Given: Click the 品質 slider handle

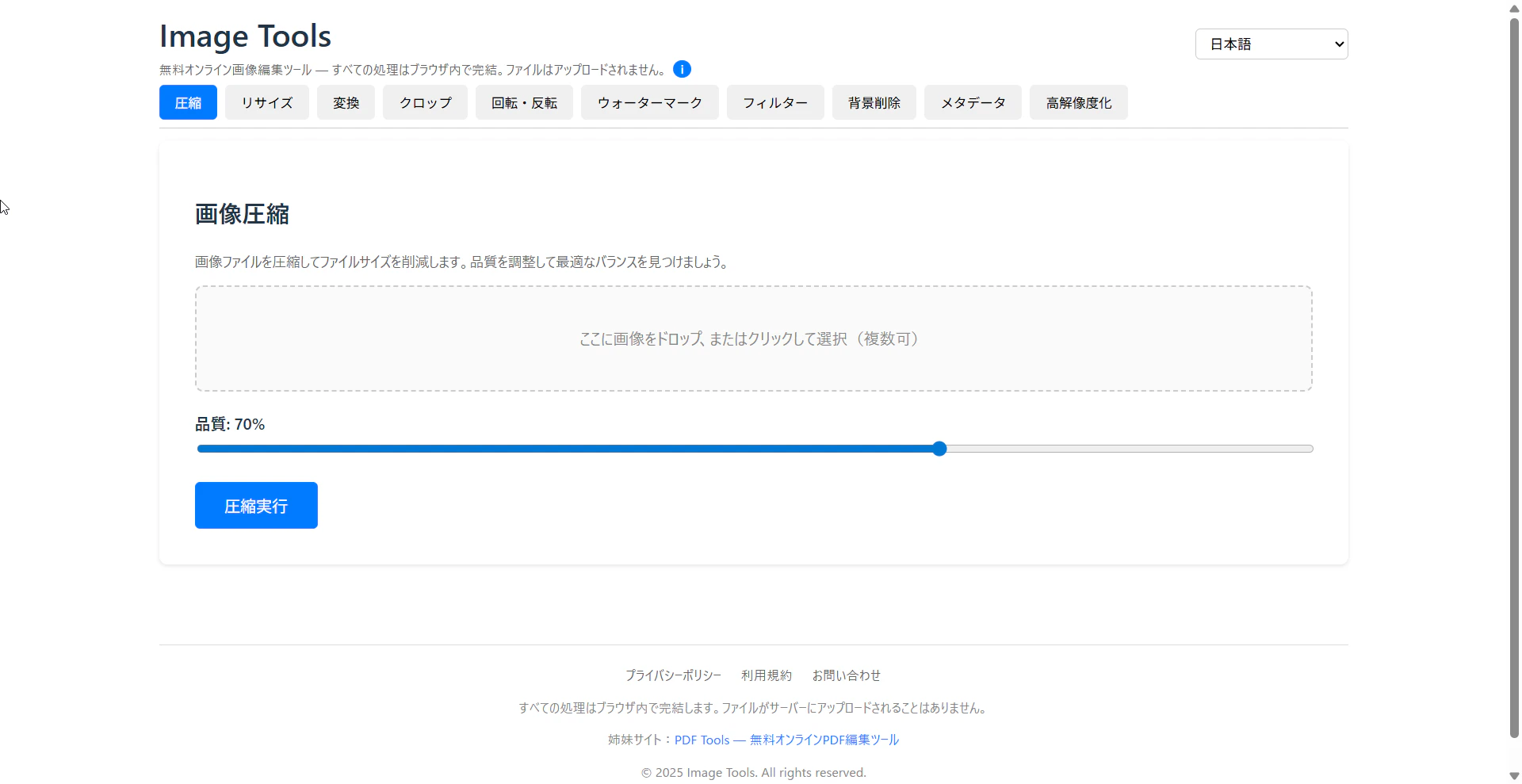Looking at the screenshot, I should click(939, 449).
